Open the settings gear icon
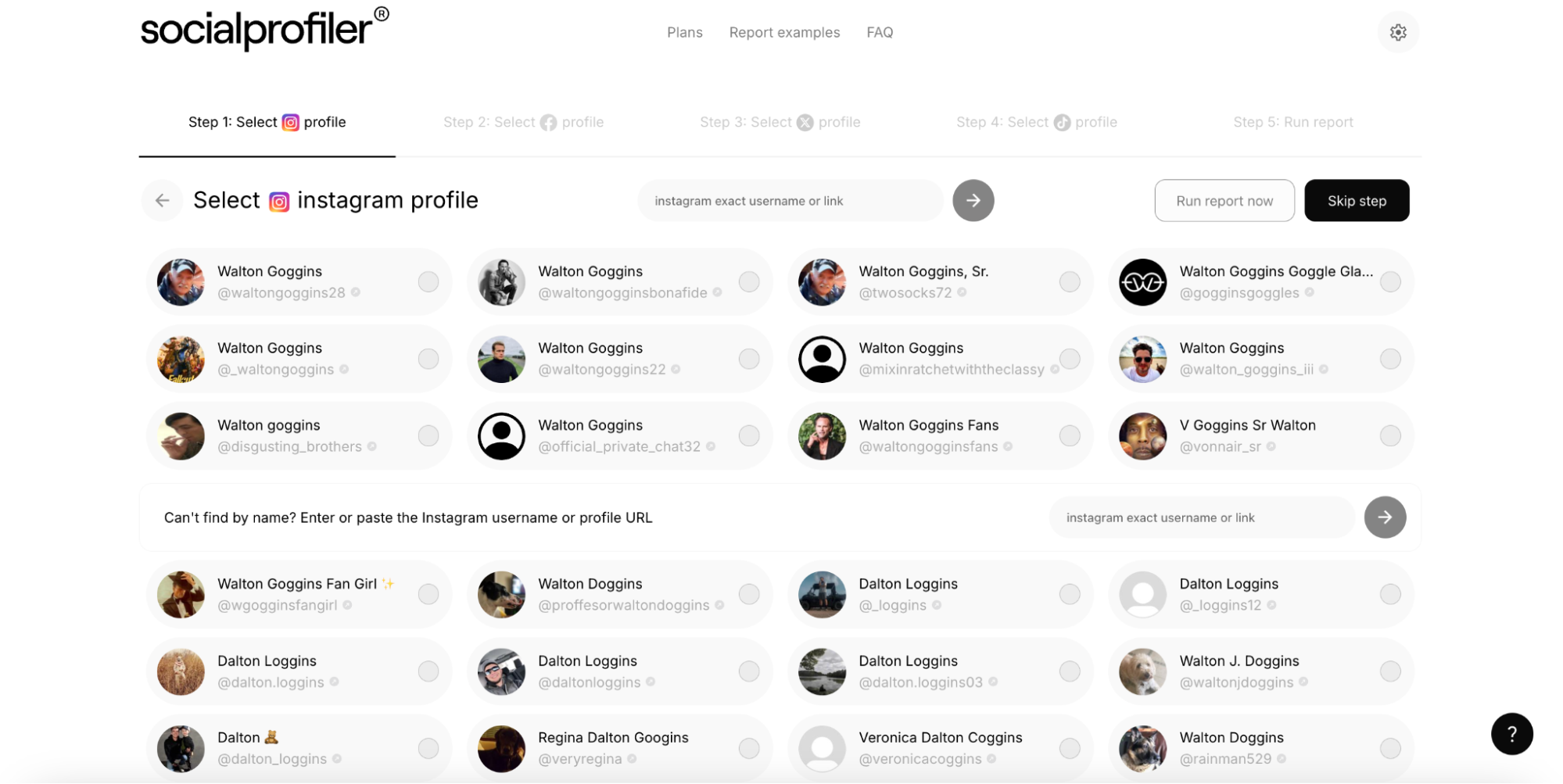The width and height of the screenshot is (1563, 784). [1398, 32]
